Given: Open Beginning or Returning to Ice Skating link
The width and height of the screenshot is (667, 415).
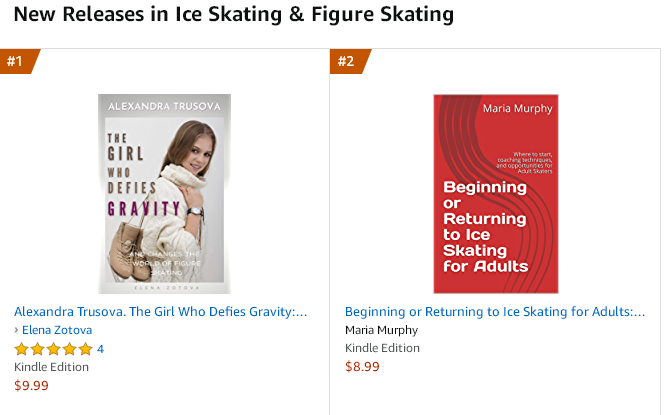Looking at the screenshot, I should 495,311.
